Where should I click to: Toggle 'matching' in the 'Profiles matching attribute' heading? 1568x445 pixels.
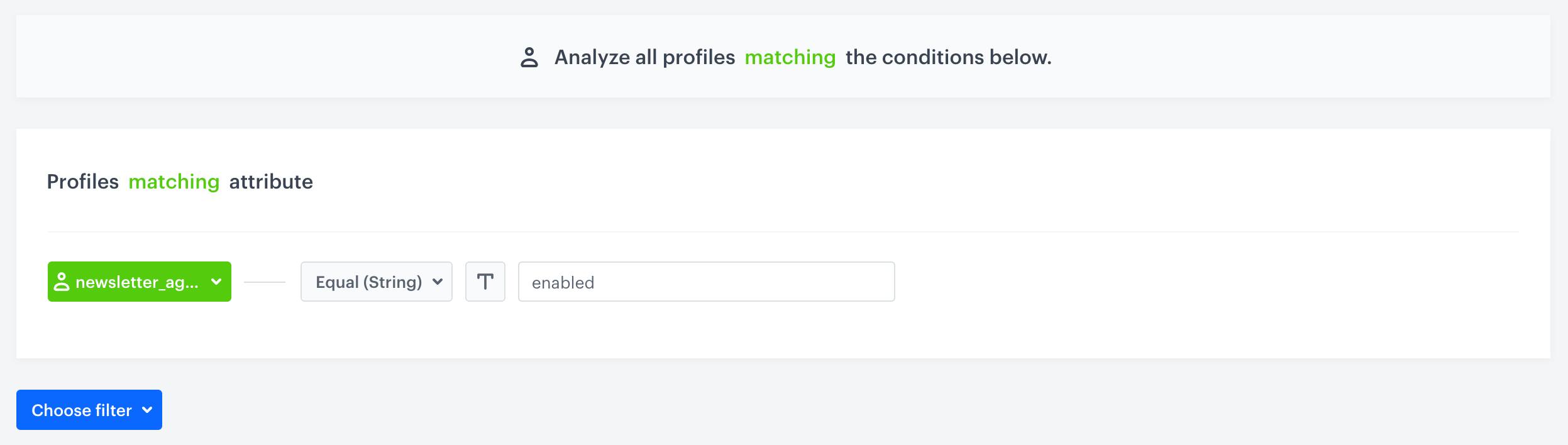pyautogui.click(x=174, y=182)
